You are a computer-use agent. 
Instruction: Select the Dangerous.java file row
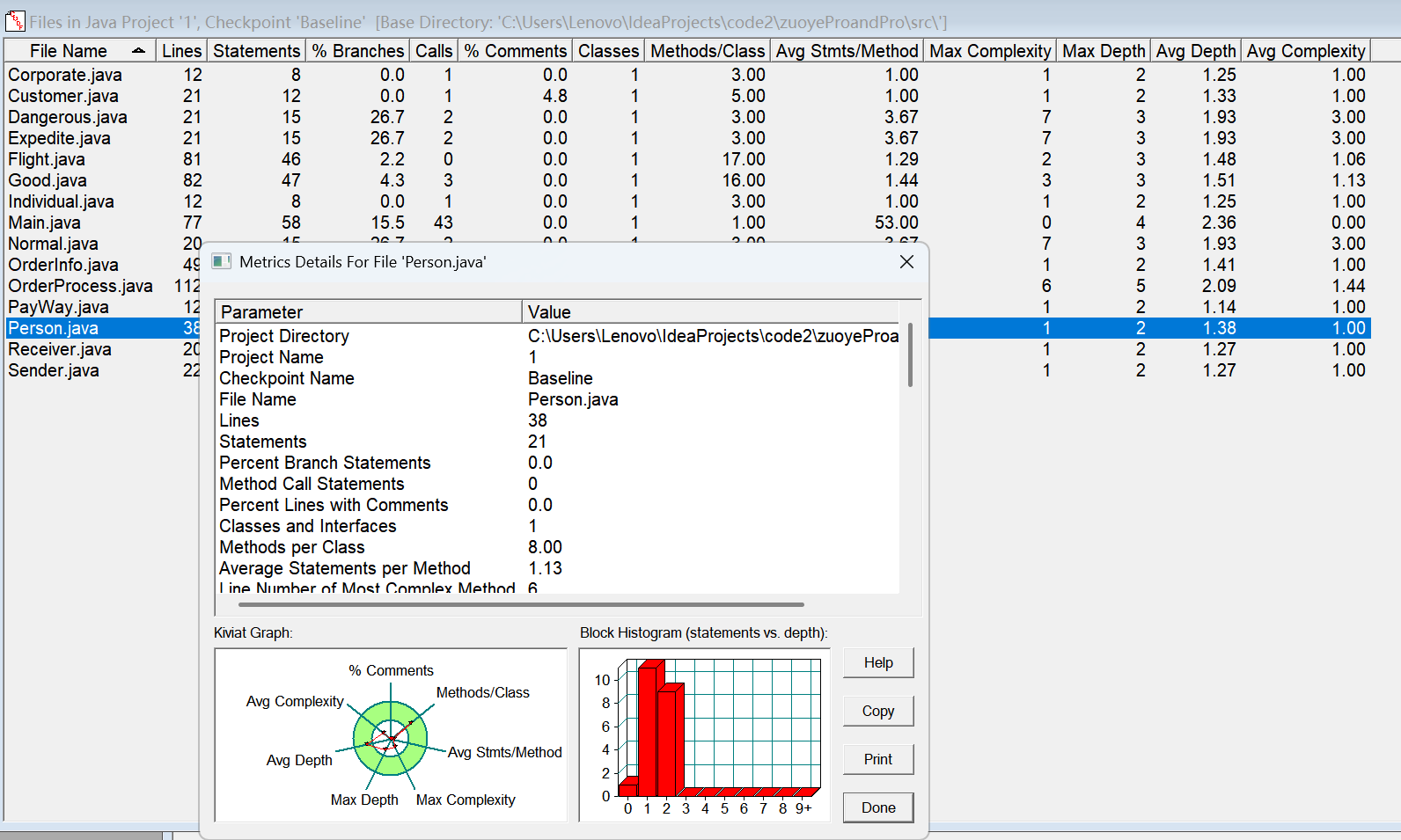687,117
